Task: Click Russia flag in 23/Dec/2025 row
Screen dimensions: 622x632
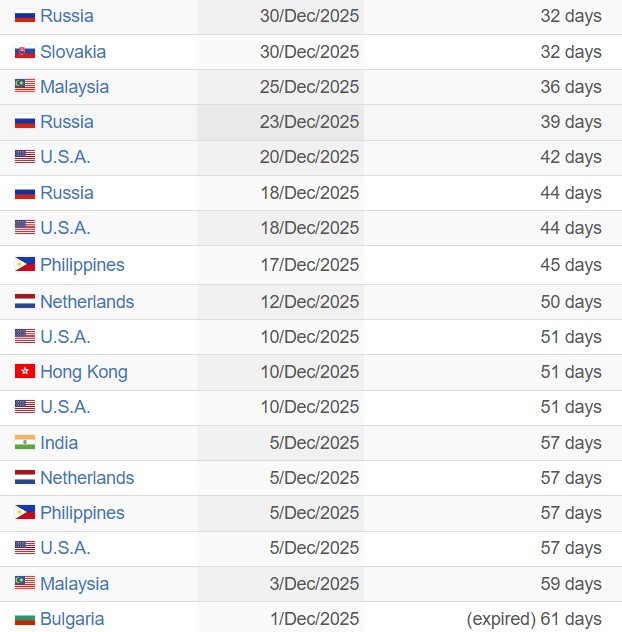Action: pyautogui.click(x=25, y=122)
